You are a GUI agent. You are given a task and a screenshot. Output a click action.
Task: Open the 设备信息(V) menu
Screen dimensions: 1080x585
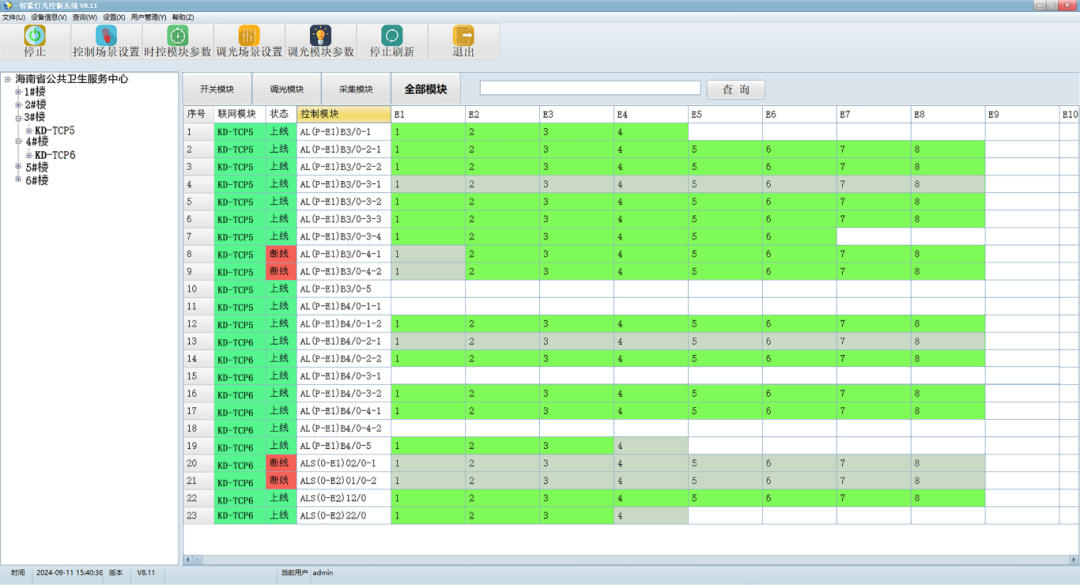pyautogui.click(x=49, y=17)
